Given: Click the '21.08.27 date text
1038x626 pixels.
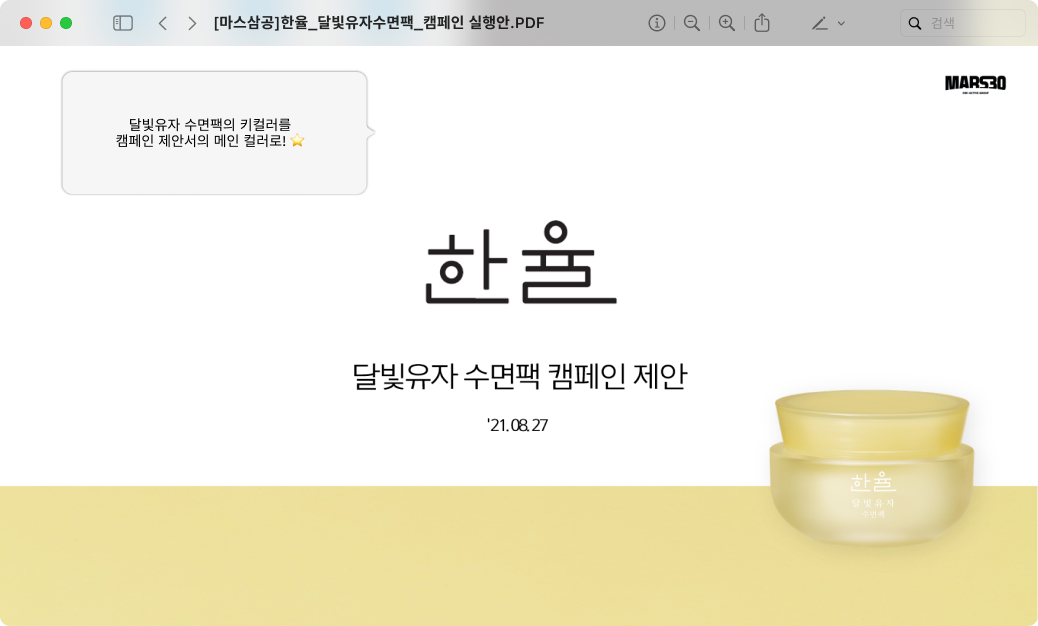Looking at the screenshot, I should coord(517,425).
